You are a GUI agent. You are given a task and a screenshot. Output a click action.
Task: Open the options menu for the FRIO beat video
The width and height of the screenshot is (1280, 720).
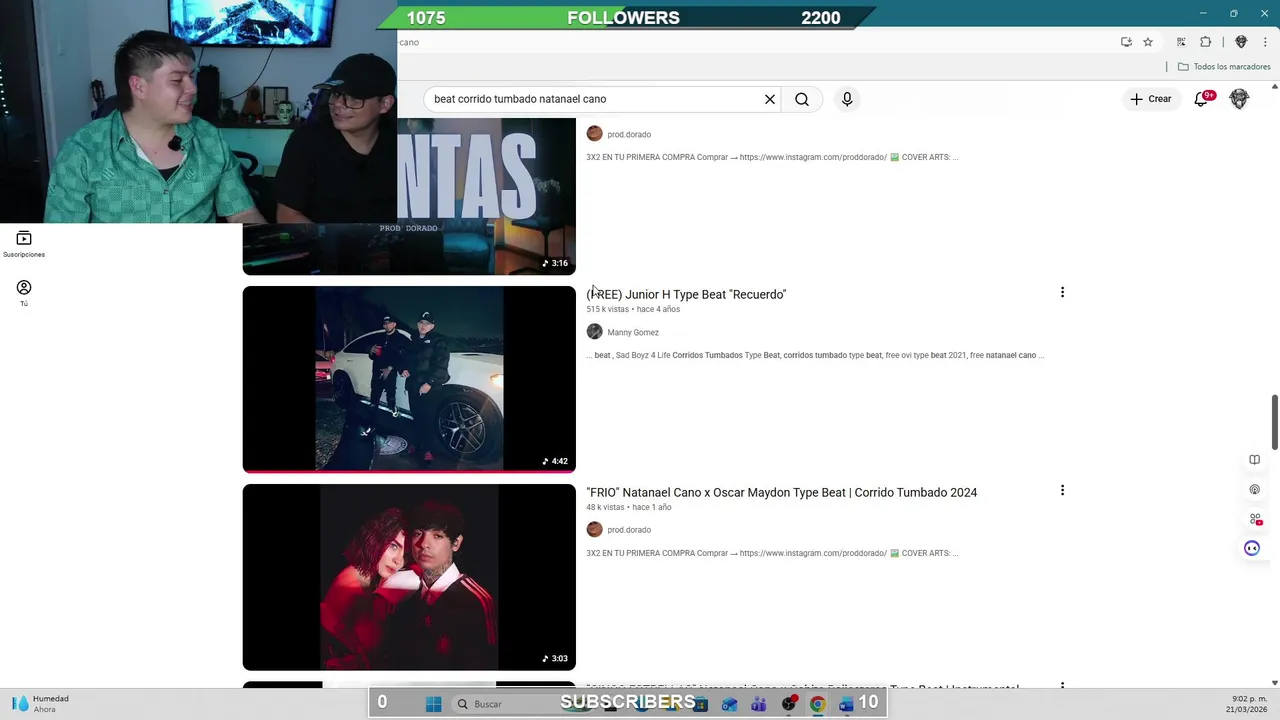[x=1062, y=490]
